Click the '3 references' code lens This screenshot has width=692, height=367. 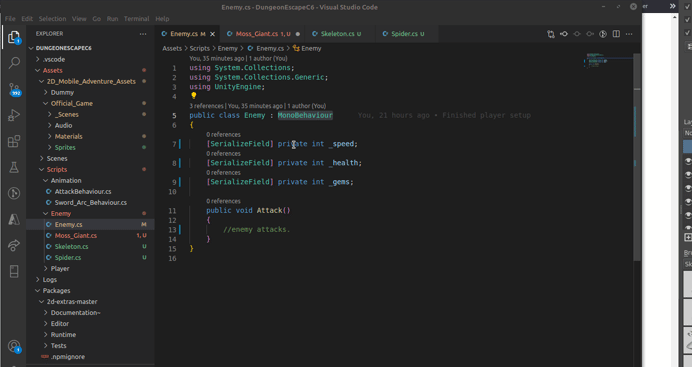206,106
